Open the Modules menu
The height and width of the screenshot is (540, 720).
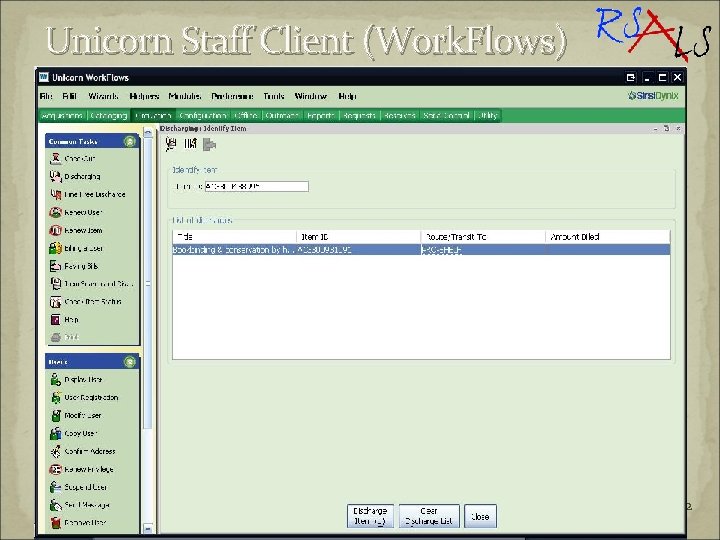pos(185,96)
